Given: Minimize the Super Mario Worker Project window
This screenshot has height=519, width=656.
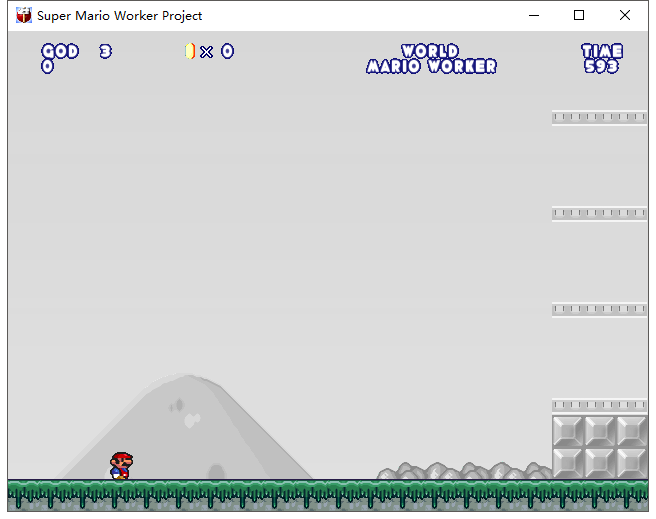Looking at the screenshot, I should (x=534, y=15).
